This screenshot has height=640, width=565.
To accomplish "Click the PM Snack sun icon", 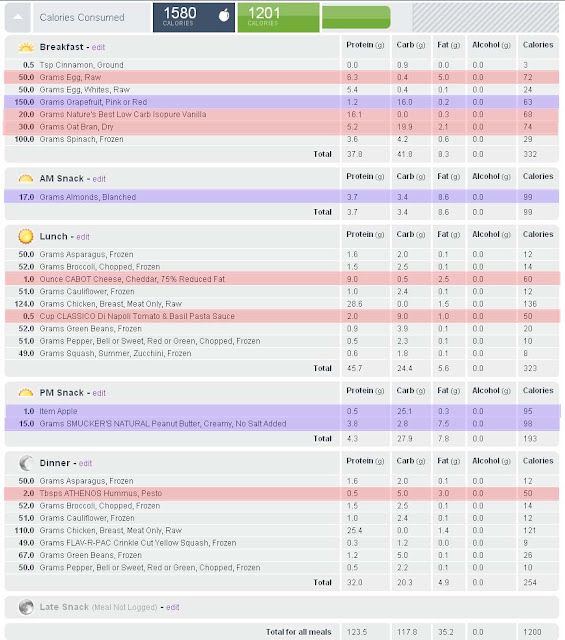I will (26, 393).
